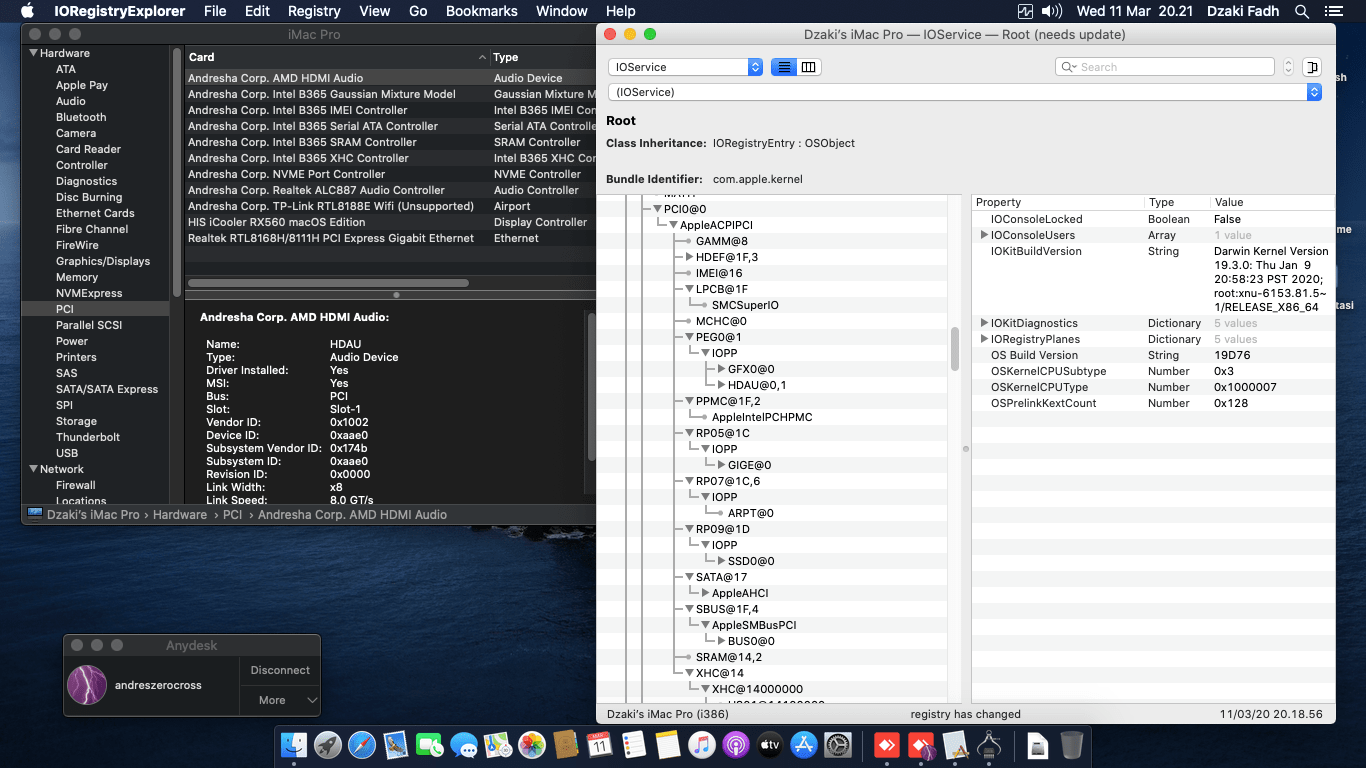Open the (IOService) path popup menu
Screen dimensions: 1366x768
pos(964,92)
